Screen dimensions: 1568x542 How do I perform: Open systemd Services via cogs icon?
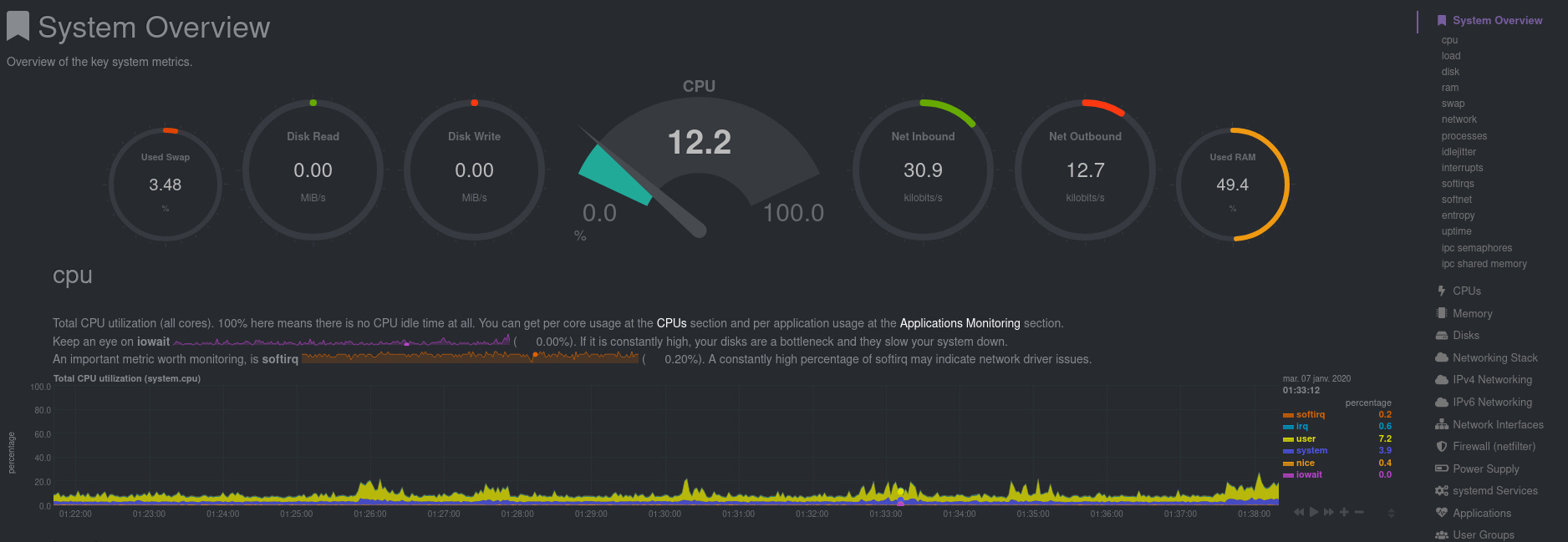tap(1442, 490)
